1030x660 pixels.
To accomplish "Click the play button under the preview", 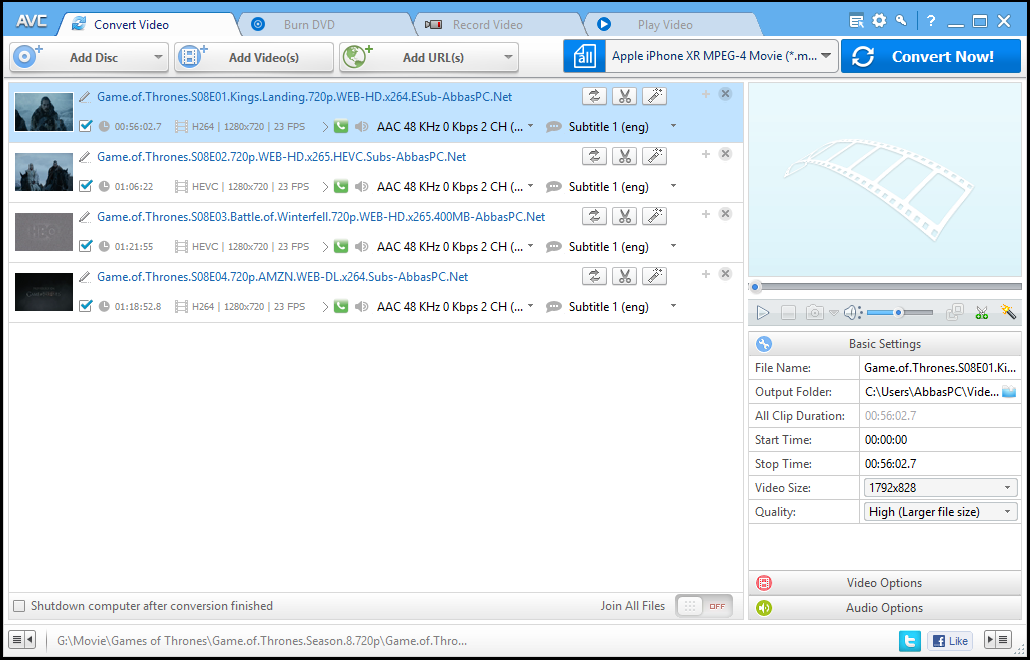I will (x=763, y=313).
